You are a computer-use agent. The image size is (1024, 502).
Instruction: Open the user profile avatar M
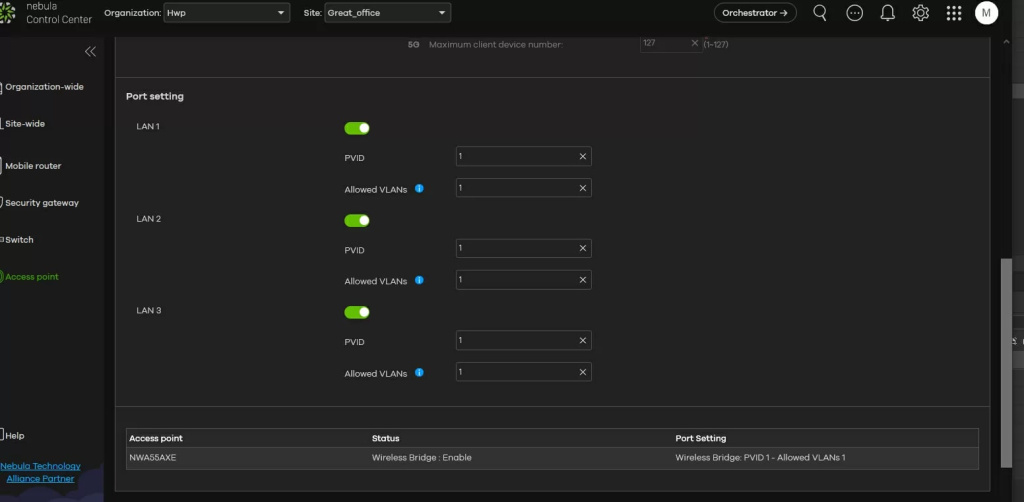click(986, 13)
